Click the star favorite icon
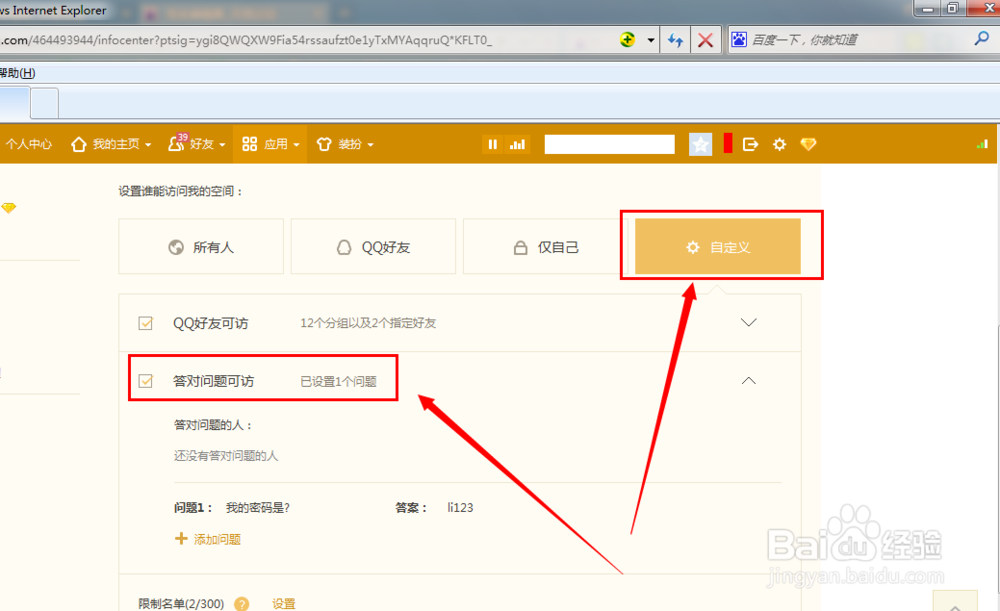1000x611 pixels. coord(700,144)
